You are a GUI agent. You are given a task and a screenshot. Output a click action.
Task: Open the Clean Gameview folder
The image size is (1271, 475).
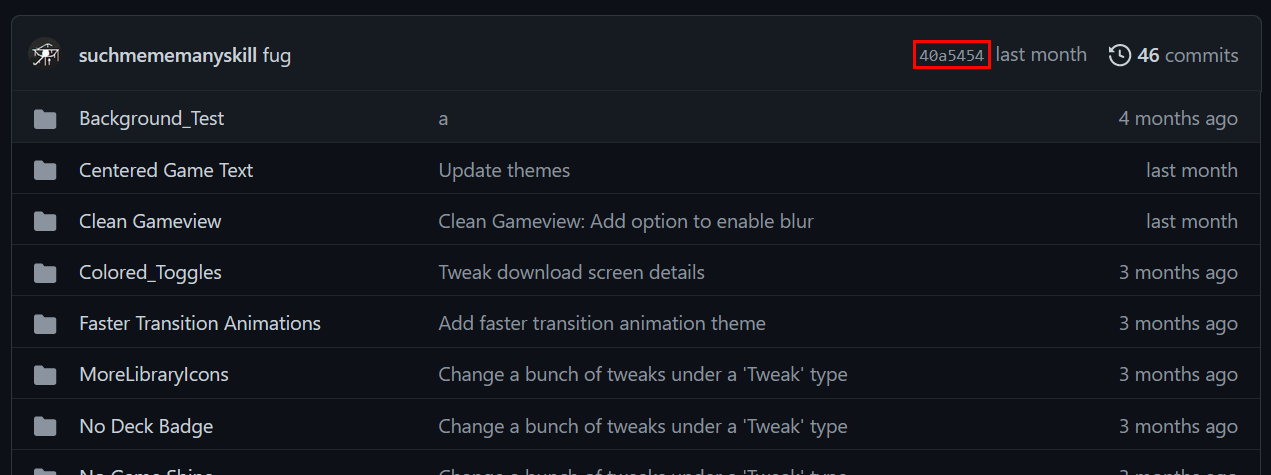pos(150,222)
